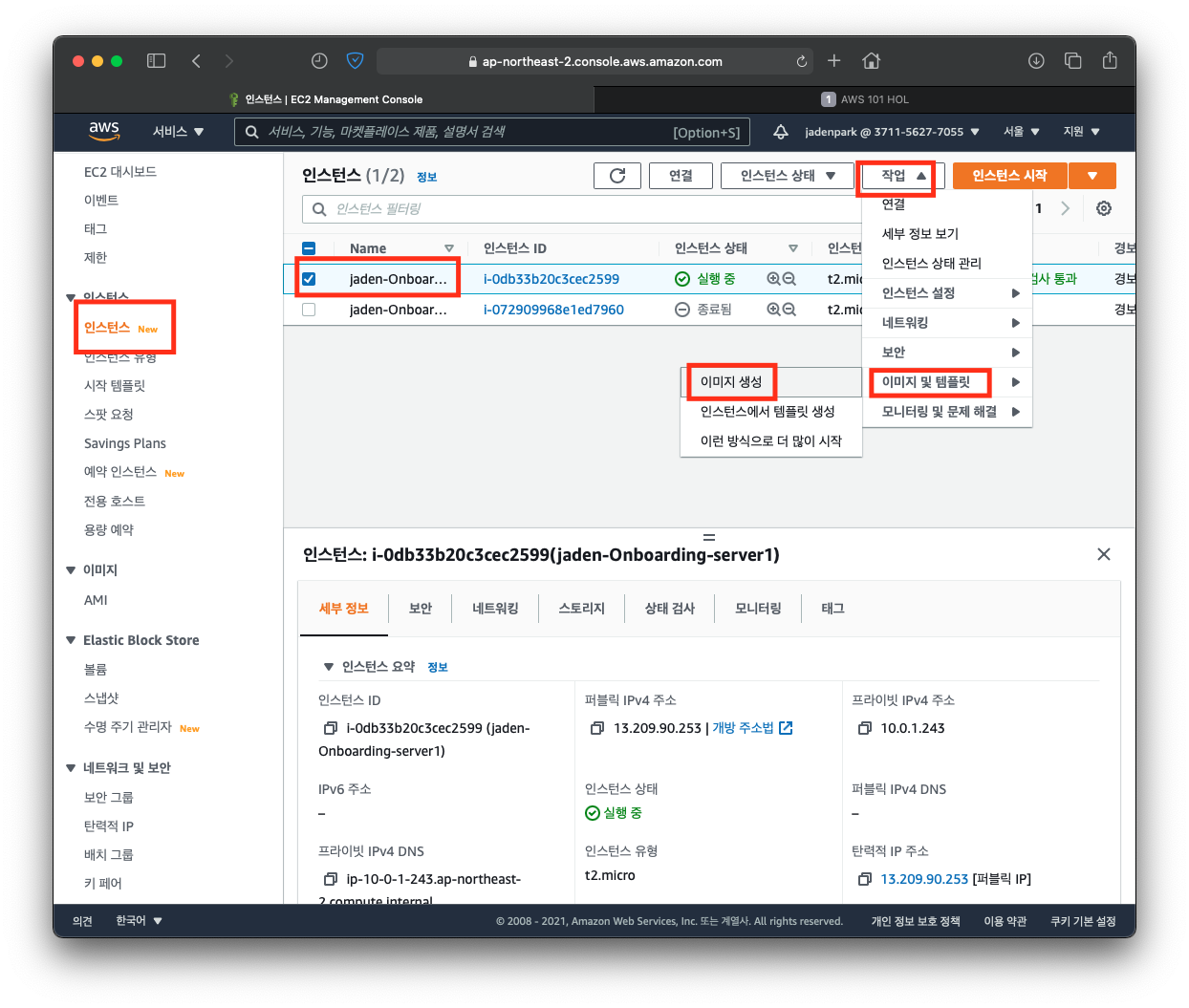The width and height of the screenshot is (1189, 1008).
Task: Click the privacy shield icon in Safari
Action: 355,61
